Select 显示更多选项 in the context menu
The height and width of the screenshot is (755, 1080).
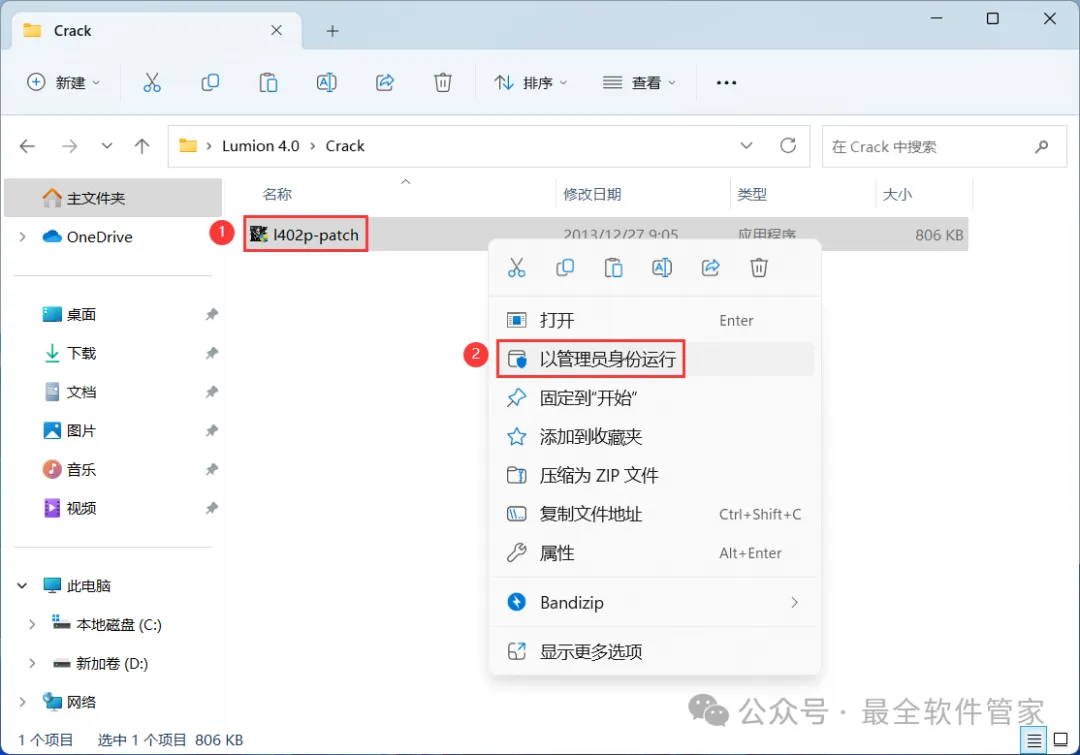click(x=654, y=652)
